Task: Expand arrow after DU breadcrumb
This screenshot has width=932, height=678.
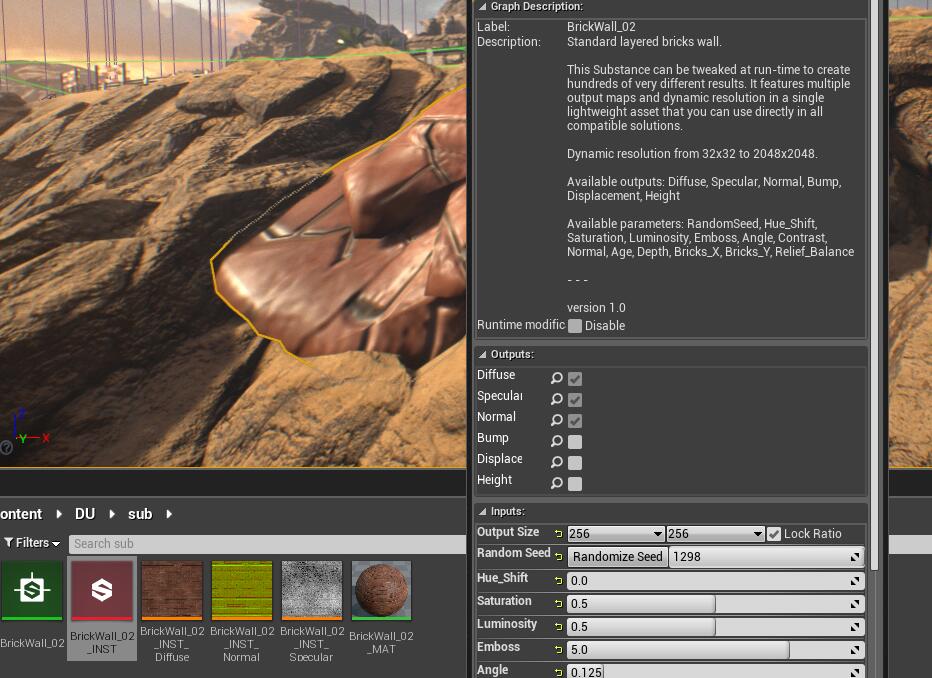Action: click(112, 513)
